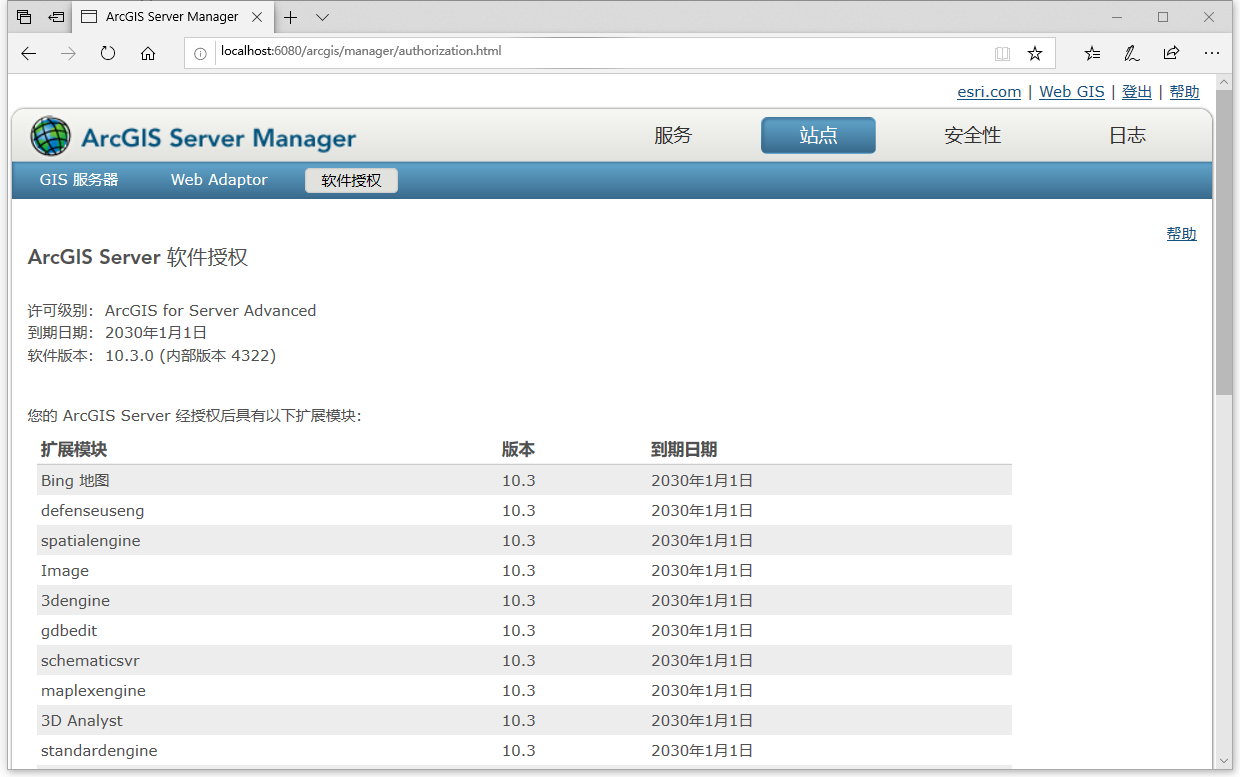Select the defenseuseng extension row
1240x777 pixels.
click(525, 510)
